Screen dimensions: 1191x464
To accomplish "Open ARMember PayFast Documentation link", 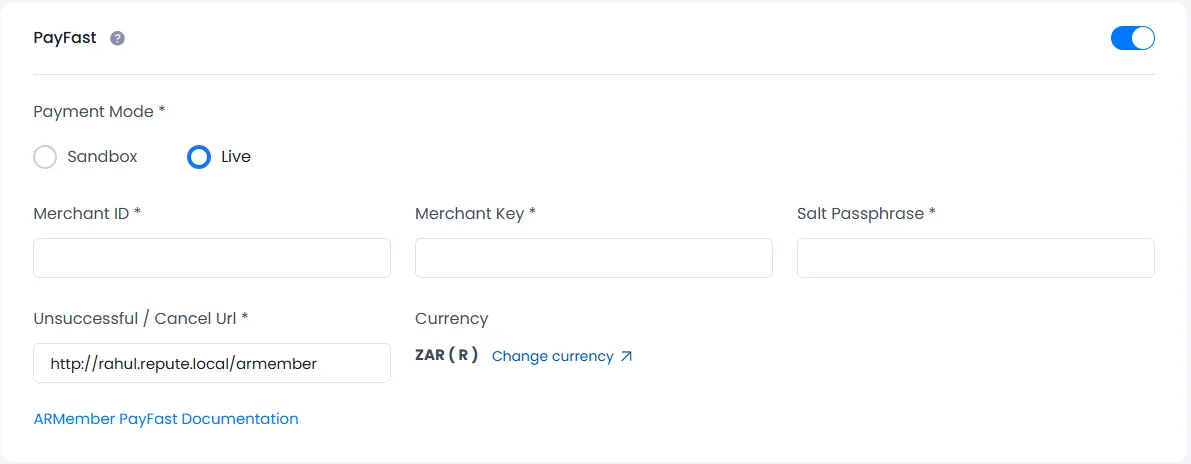I will [166, 419].
